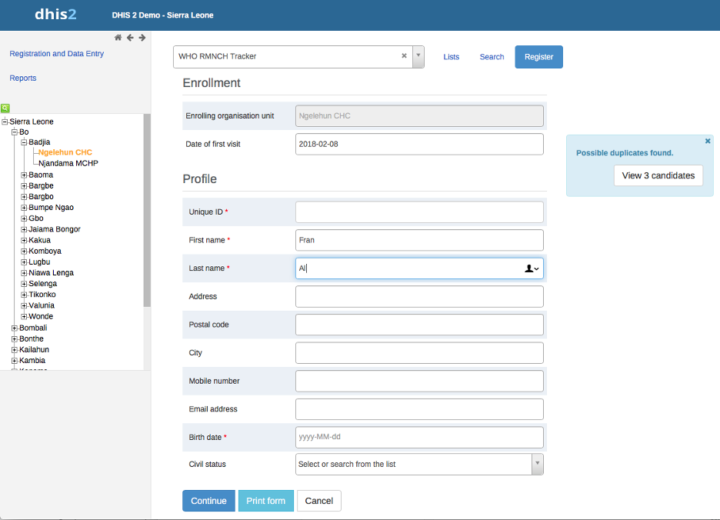Switch to the Lists tab
This screenshot has width=720, height=520.
click(451, 57)
